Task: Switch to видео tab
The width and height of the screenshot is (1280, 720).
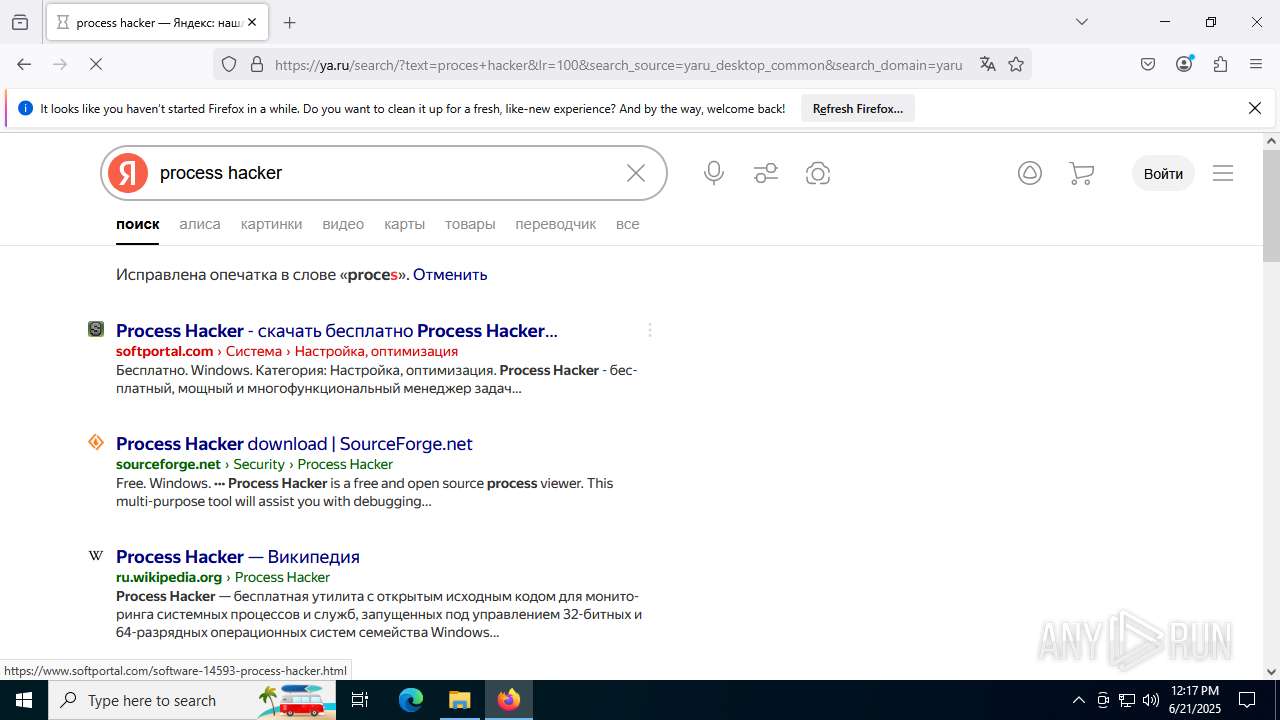Action: pyautogui.click(x=343, y=224)
